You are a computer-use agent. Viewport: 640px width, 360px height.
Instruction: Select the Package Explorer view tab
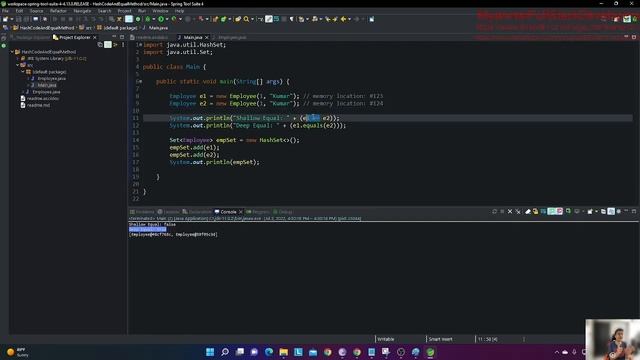[x=30, y=37]
